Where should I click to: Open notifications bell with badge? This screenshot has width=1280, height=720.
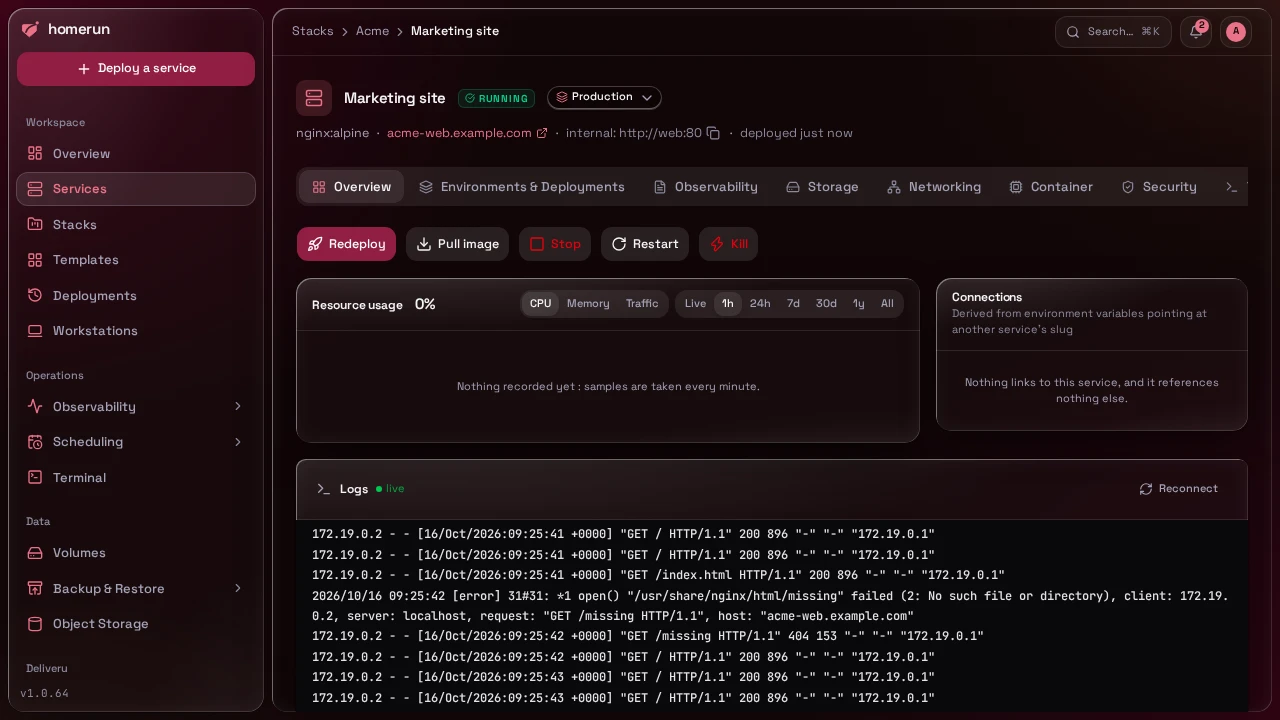(1196, 32)
